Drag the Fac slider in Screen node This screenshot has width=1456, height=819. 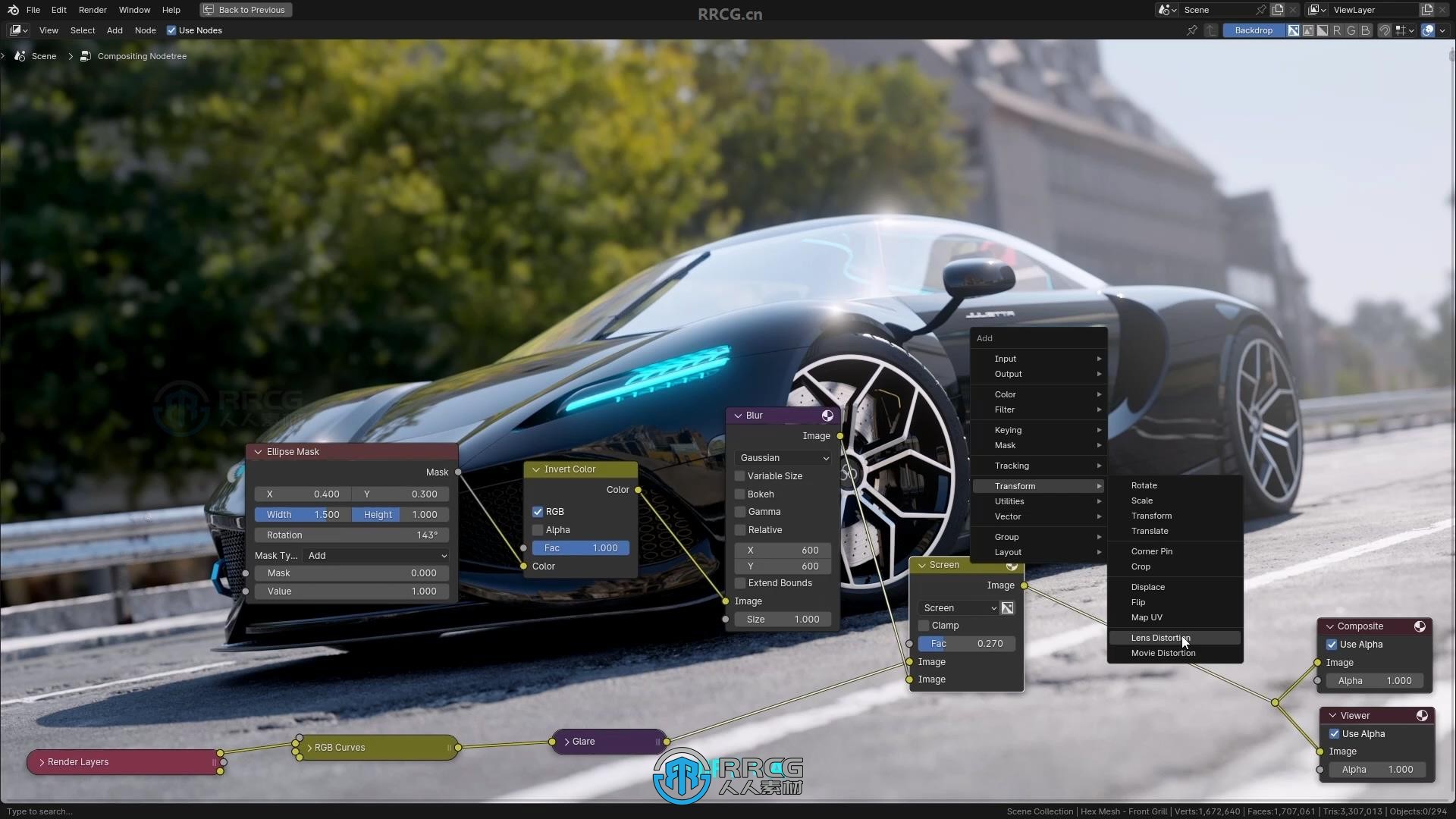pyautogui.click(x=964, y=643)
